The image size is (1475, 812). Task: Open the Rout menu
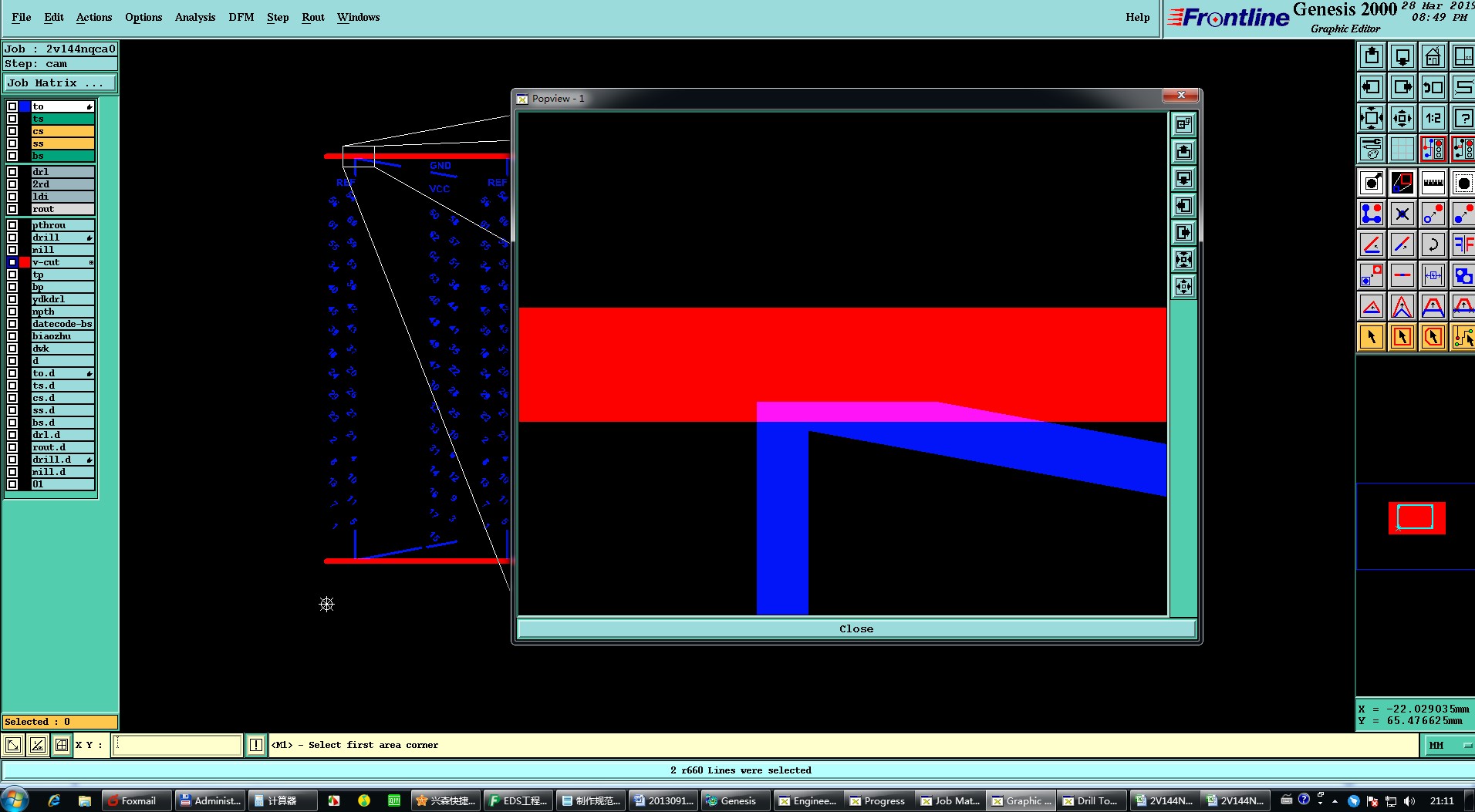tap(313, 17)
